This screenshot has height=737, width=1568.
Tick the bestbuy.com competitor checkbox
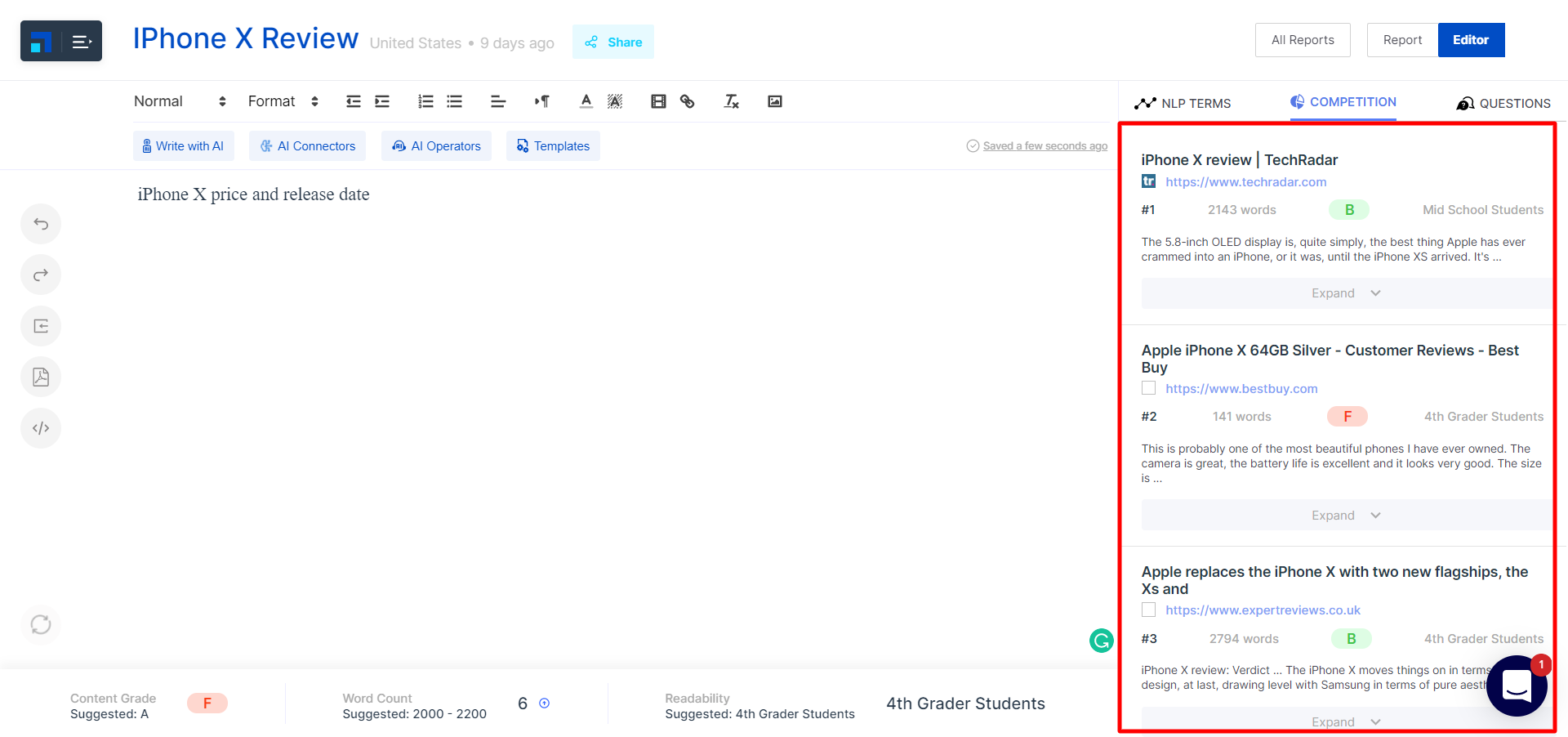point(1149,388)
